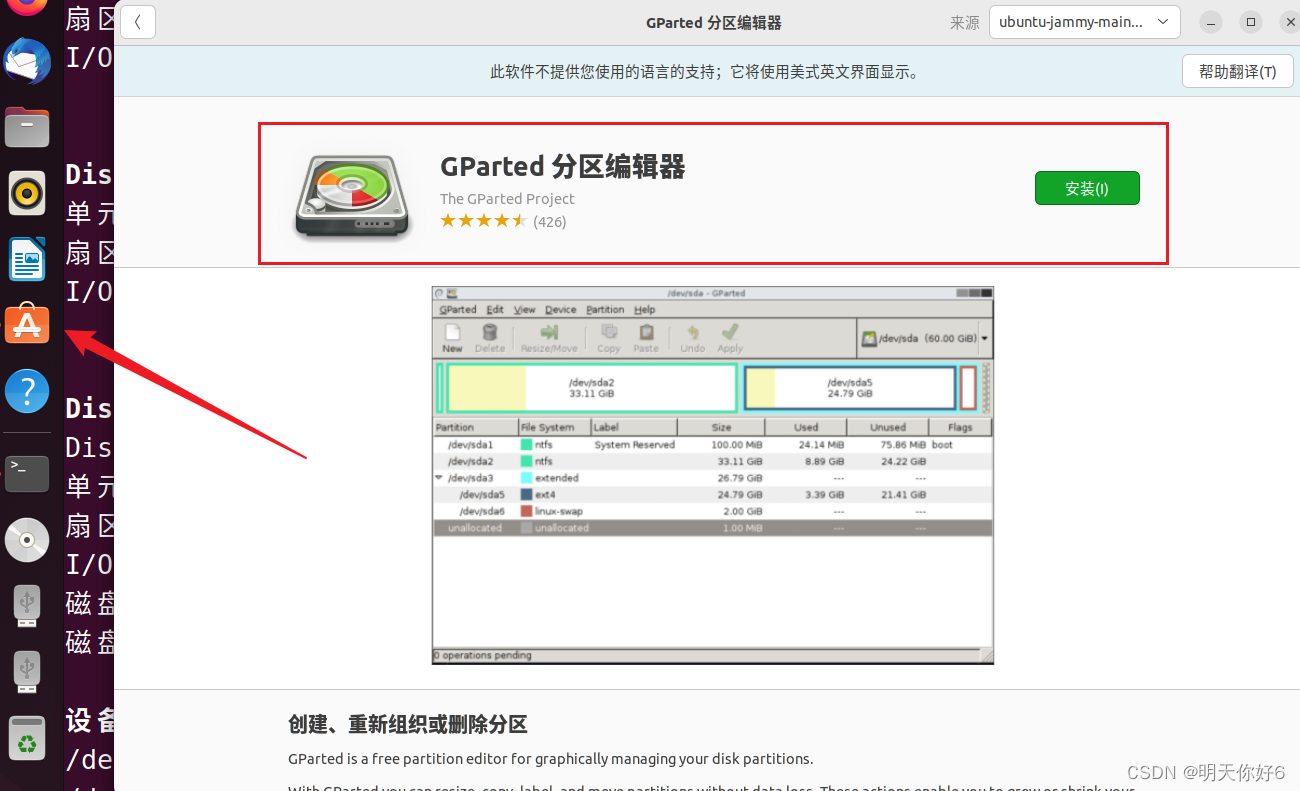1300x791 pixels.
Task: Click the GParted disk-drive app icon
Action: click(352, 193)
